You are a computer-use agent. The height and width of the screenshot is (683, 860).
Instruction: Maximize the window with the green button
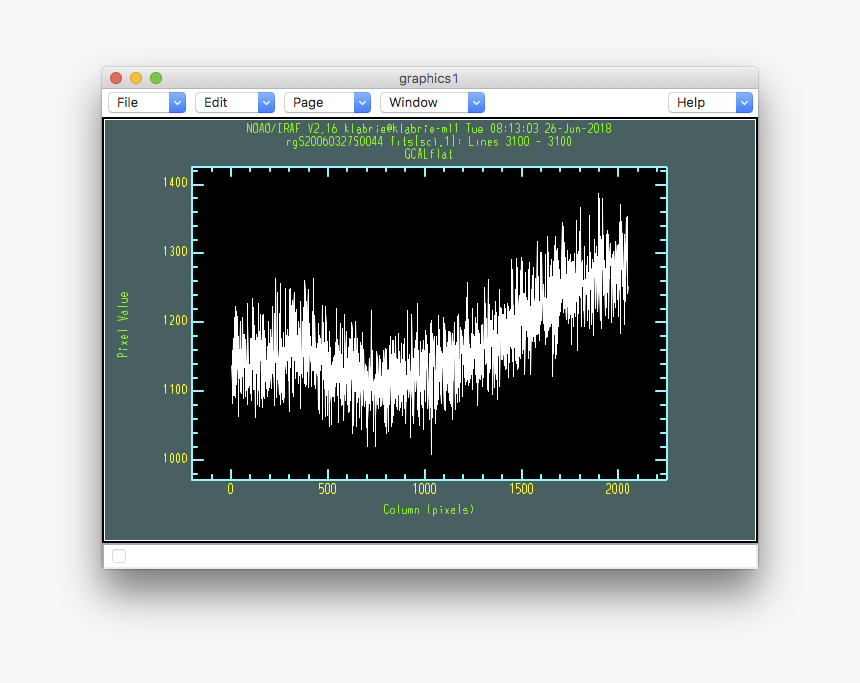156,78
